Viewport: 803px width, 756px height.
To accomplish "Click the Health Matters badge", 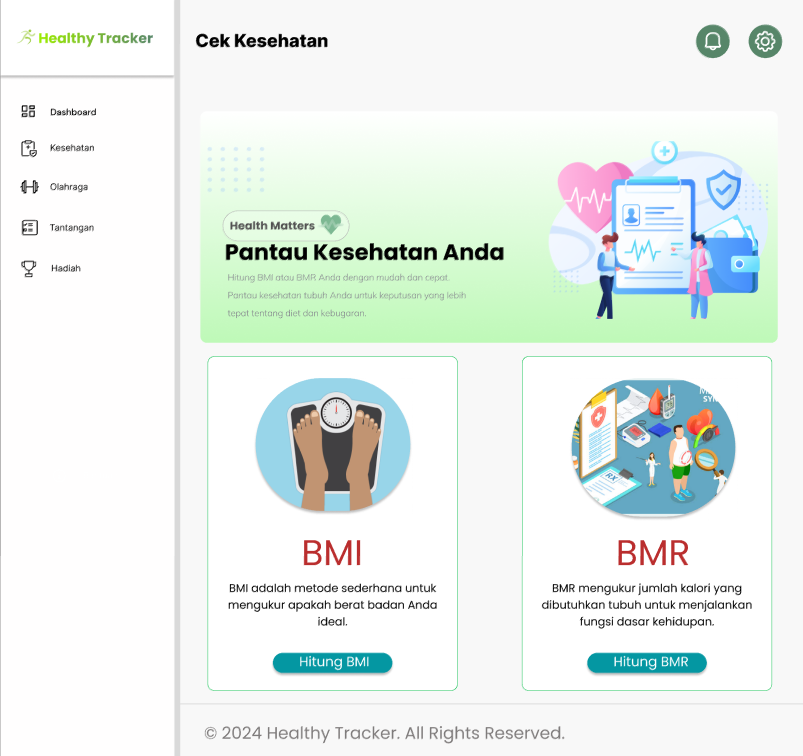I will click(286, 225).
